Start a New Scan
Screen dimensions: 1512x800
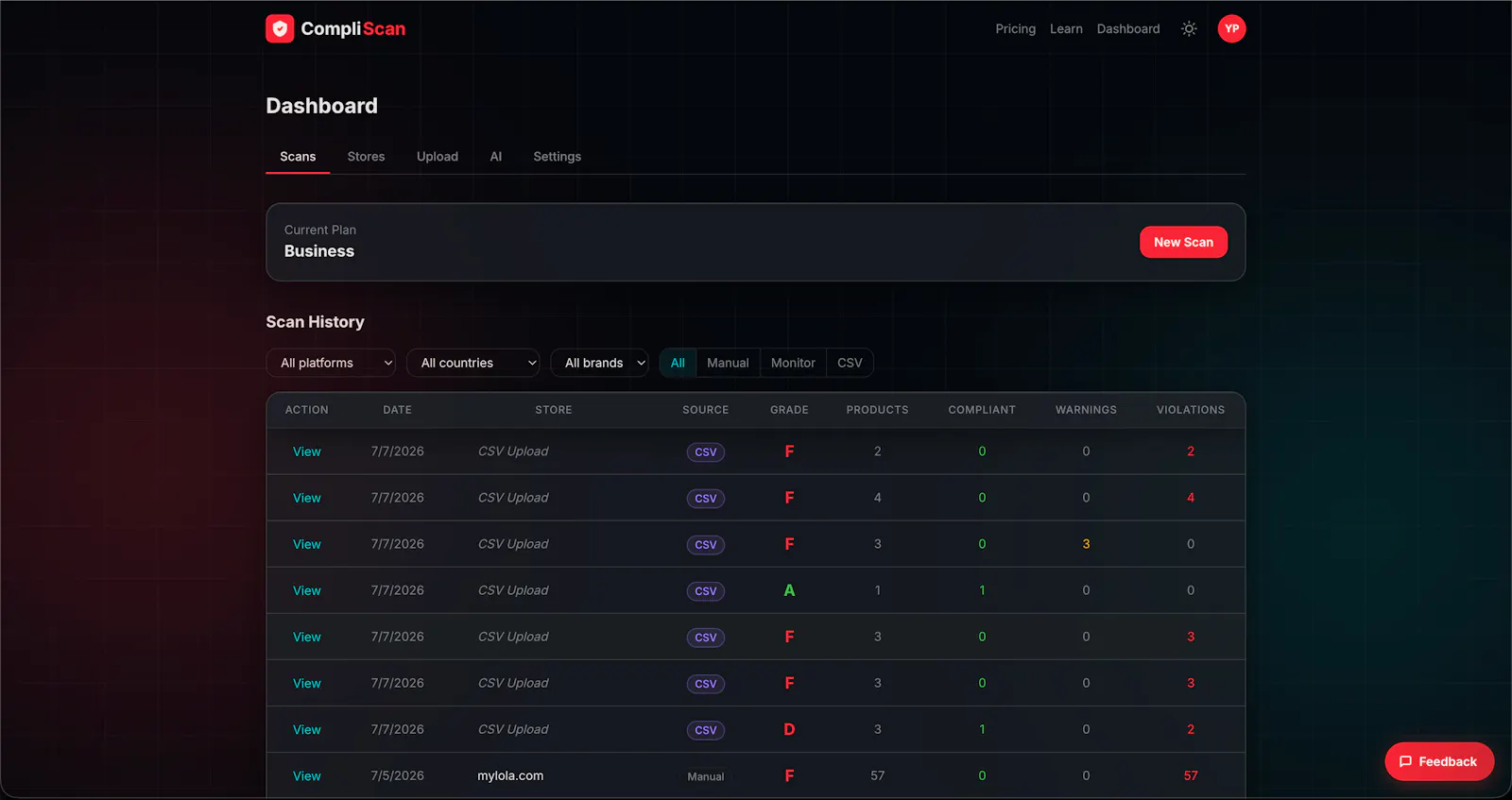click(1183, 242)
